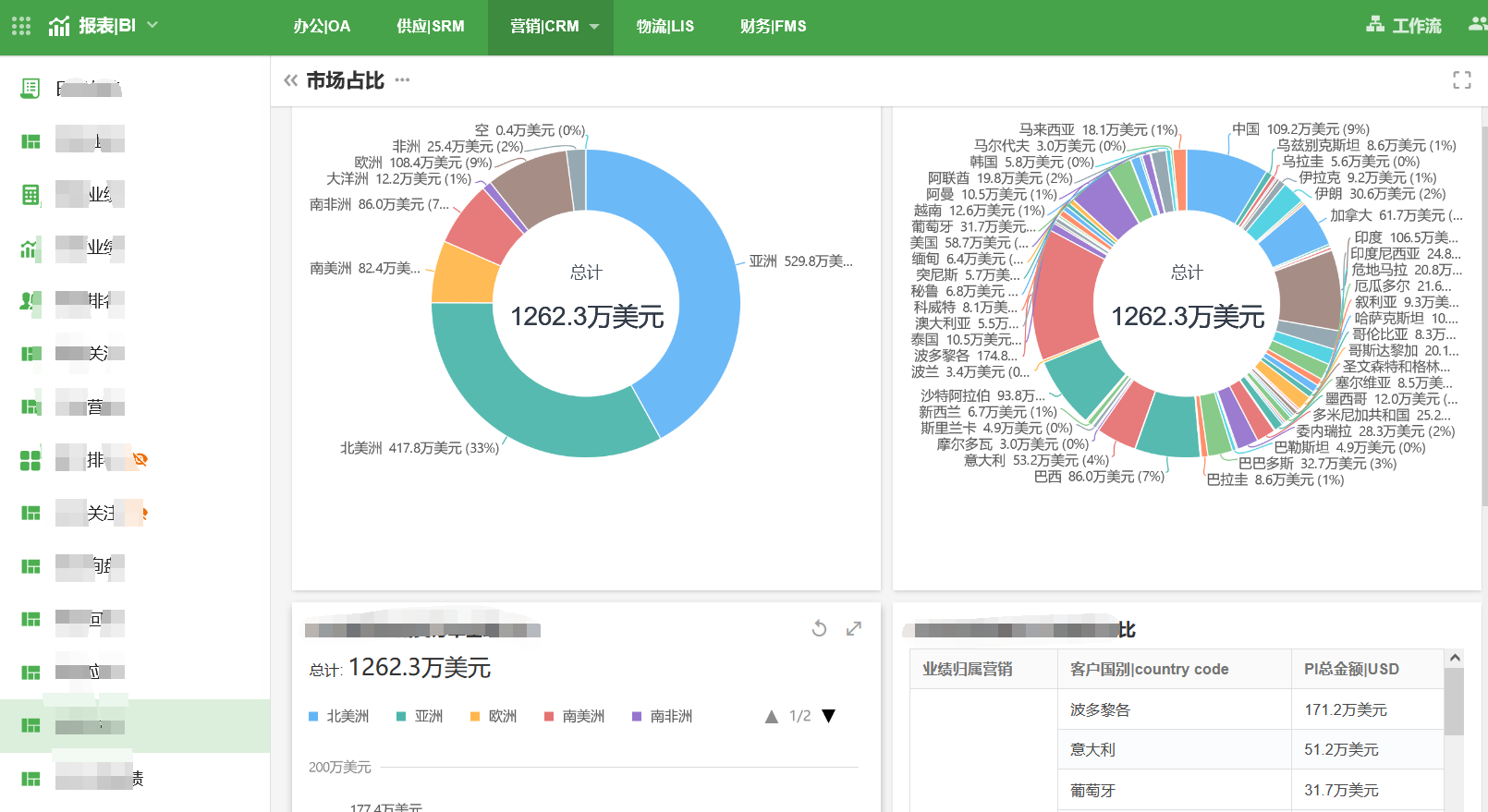Click the 报表|BI chart logo icon
Screen dimensions: 1488x812
(x=59, y=26)
